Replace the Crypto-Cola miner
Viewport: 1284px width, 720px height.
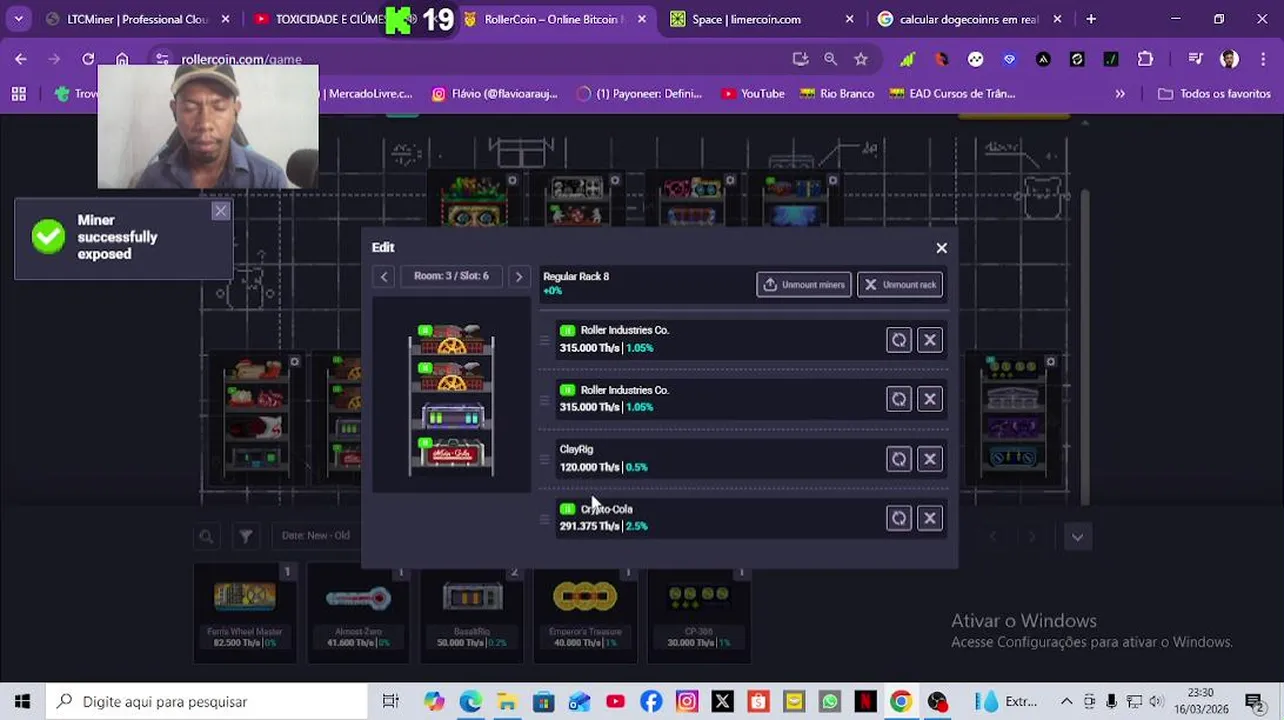pyautogui.click(x=899, y=518)
